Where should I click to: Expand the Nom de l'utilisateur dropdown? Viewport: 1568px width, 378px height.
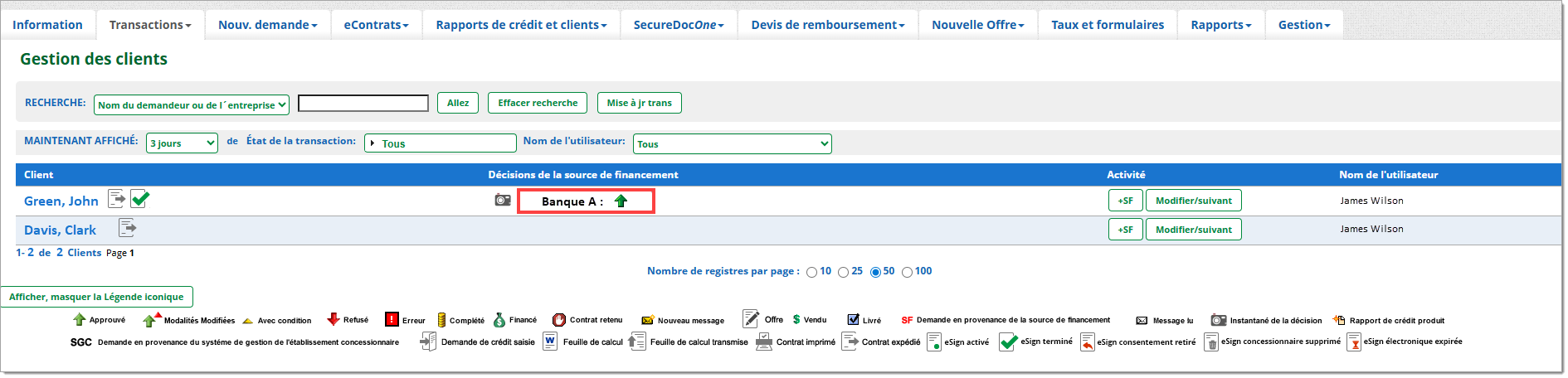coord(732,144)
